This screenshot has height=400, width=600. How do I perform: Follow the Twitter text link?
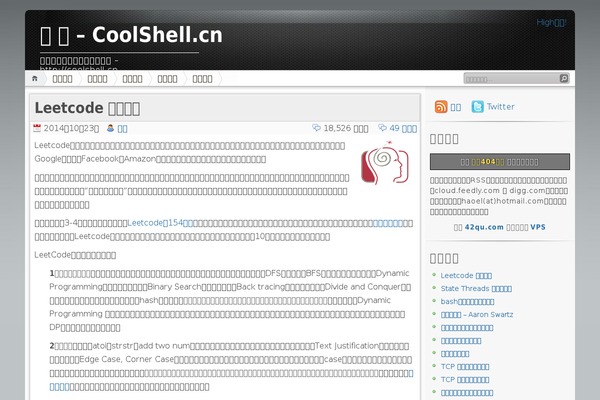(501, 107)
